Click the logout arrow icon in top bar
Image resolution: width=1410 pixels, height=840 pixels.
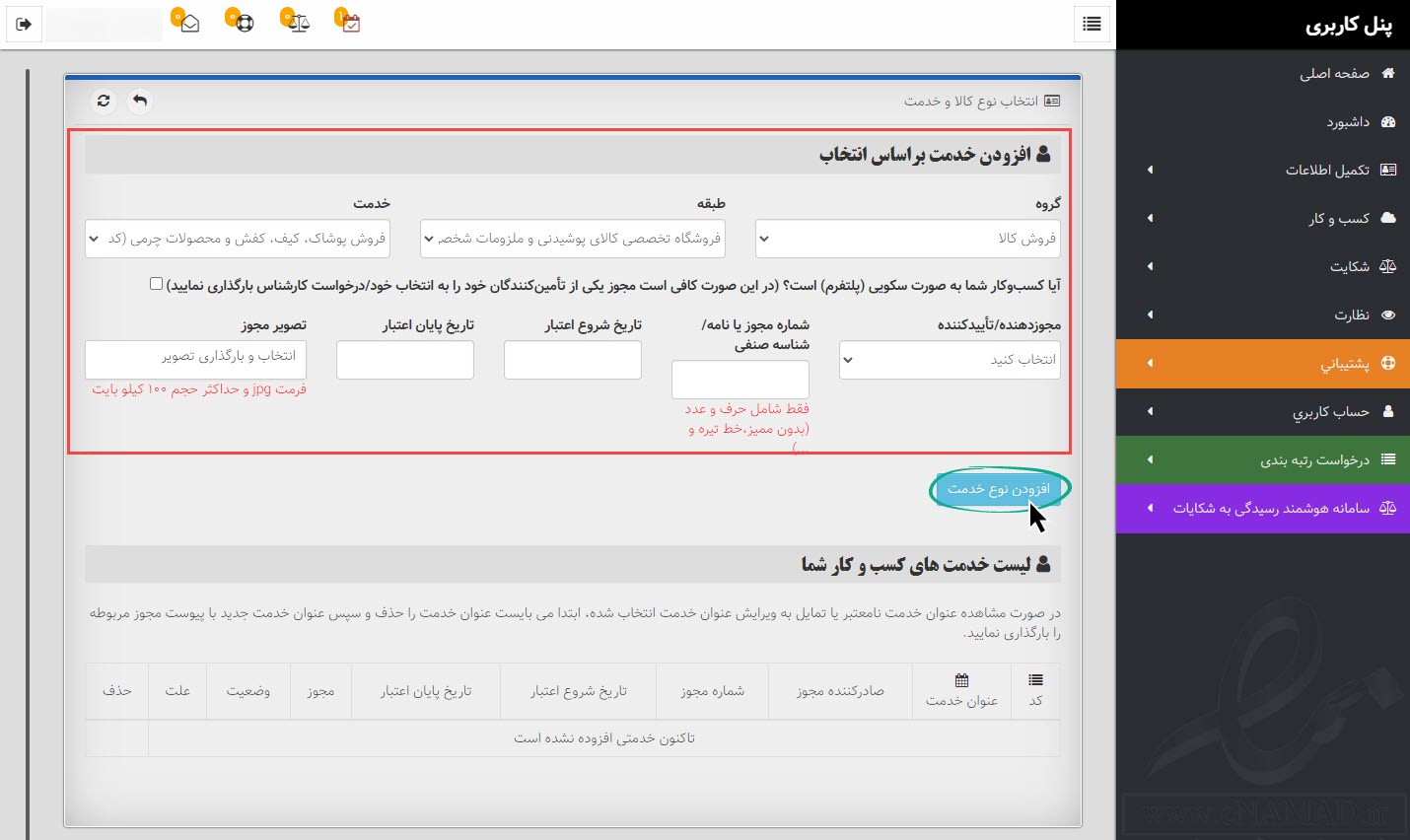tap(24, 24)
